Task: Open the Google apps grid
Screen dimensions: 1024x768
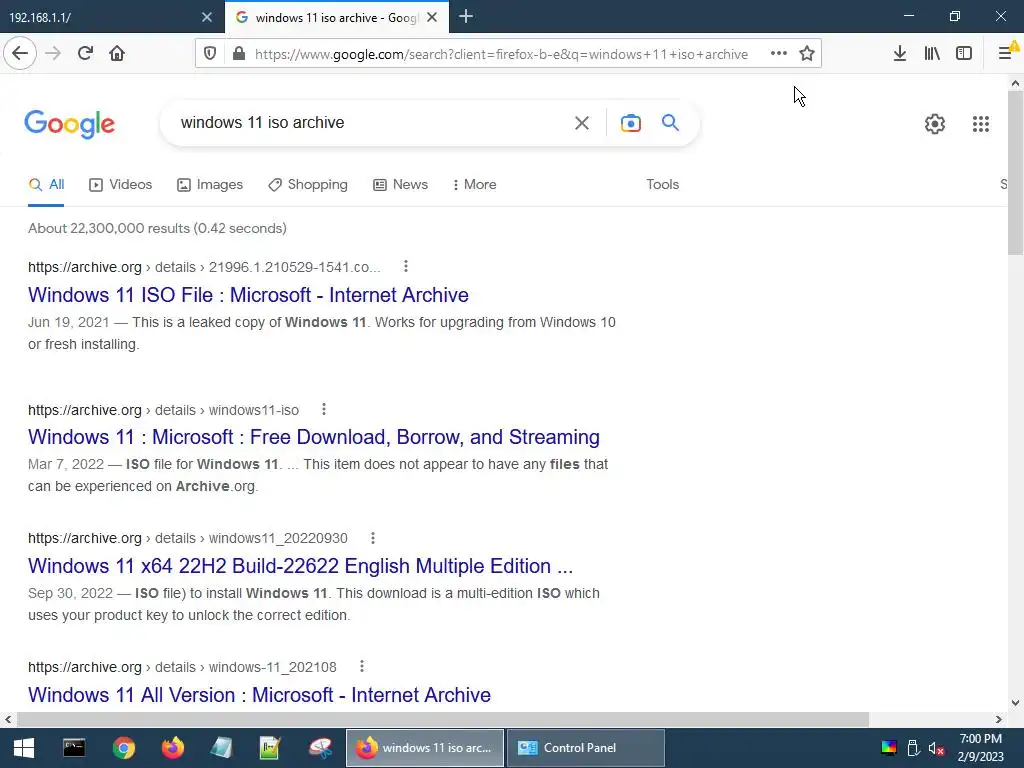Action: [x=981, y=124]
